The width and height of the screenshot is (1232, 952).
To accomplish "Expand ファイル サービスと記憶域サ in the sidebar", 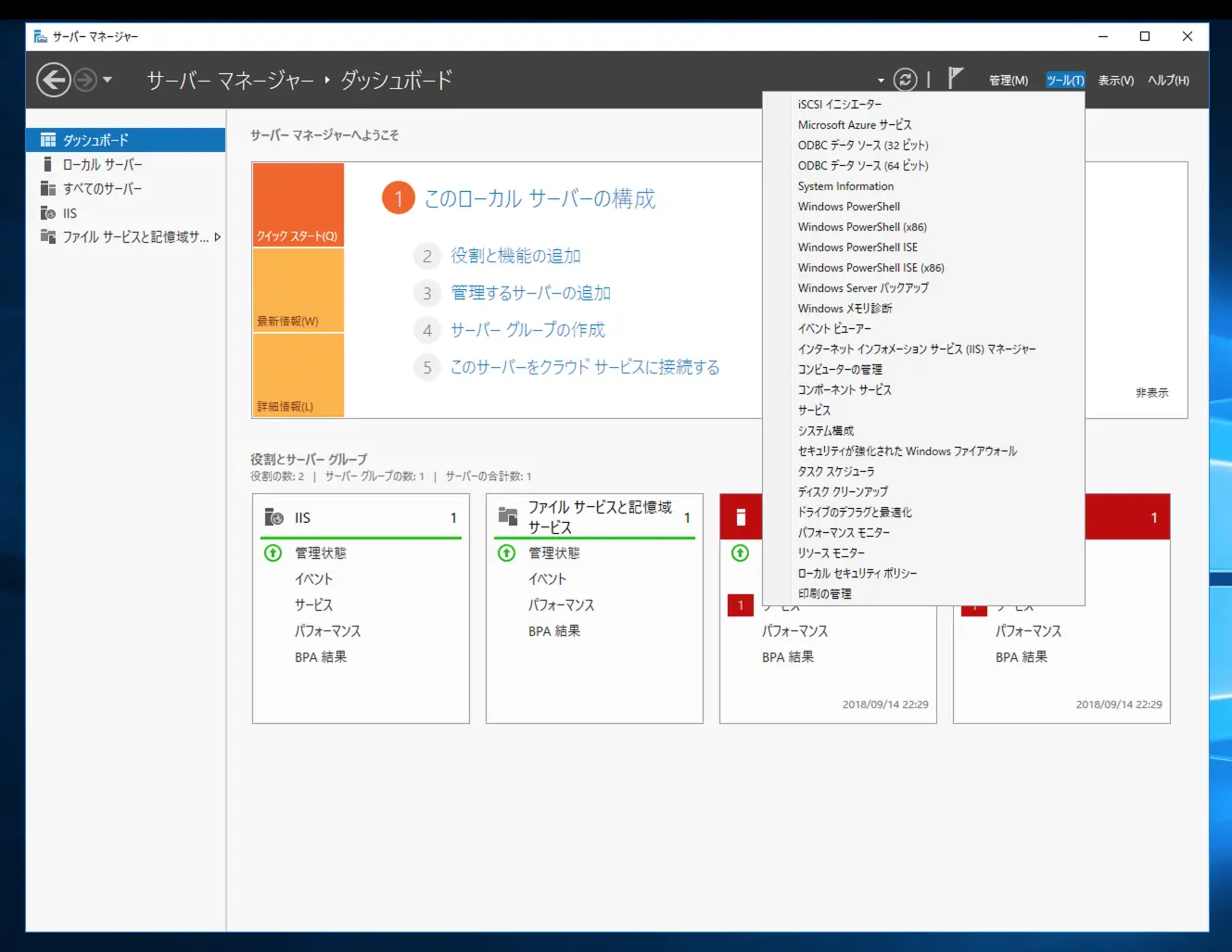I will 217,236.
